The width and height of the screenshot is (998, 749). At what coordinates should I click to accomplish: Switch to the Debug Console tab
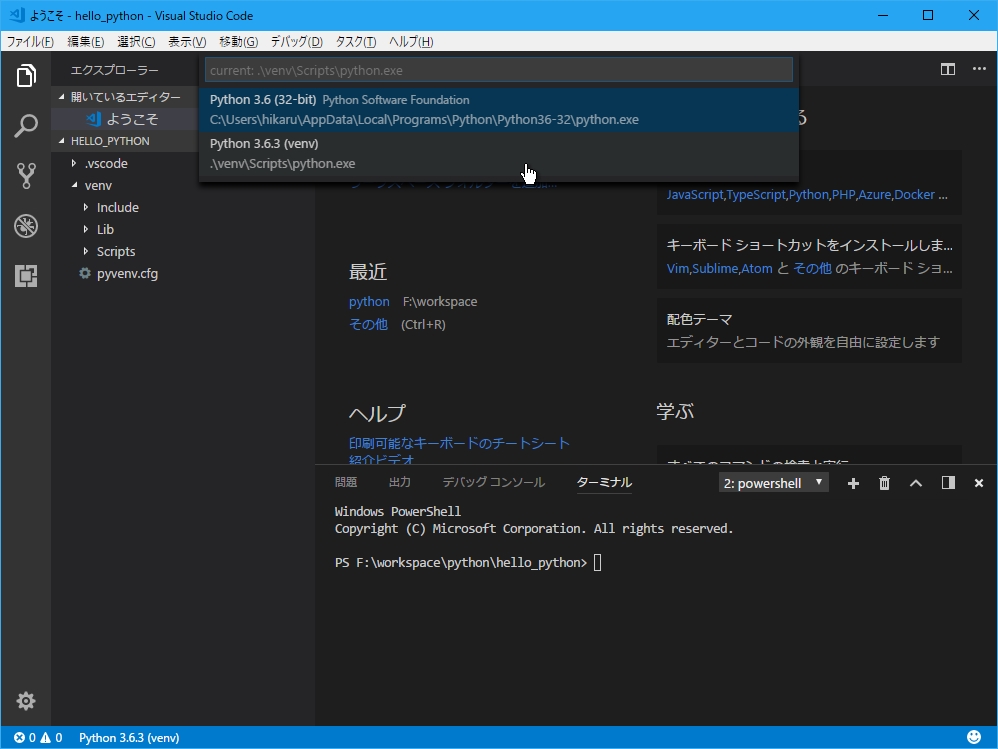pyautogui.click(x=494, y=482)
